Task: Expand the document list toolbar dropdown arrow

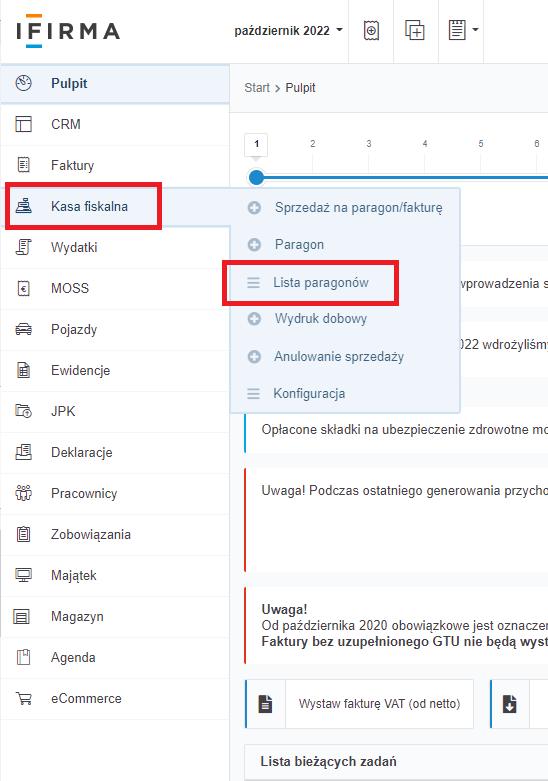Action: click(x=475, y=30)
